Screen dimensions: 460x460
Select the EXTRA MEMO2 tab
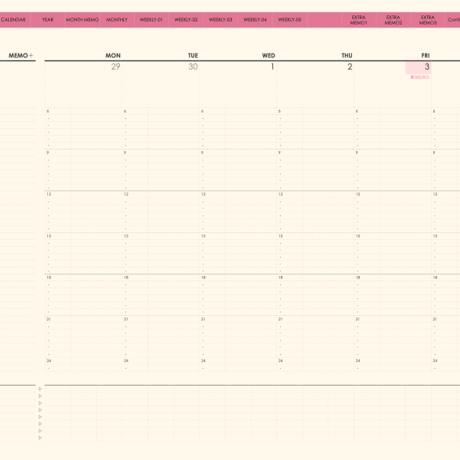[x=393, y=20]
